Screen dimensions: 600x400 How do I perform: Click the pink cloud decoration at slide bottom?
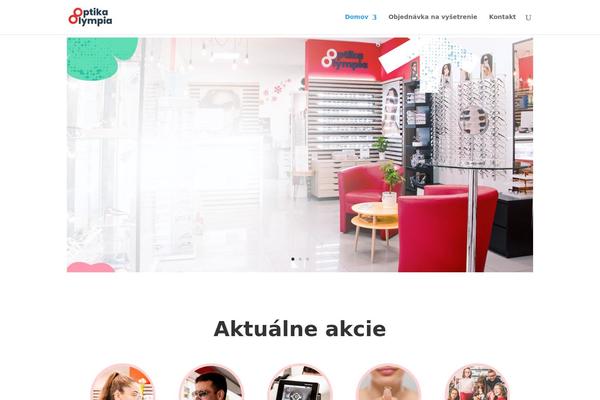(x=91, y=267)
